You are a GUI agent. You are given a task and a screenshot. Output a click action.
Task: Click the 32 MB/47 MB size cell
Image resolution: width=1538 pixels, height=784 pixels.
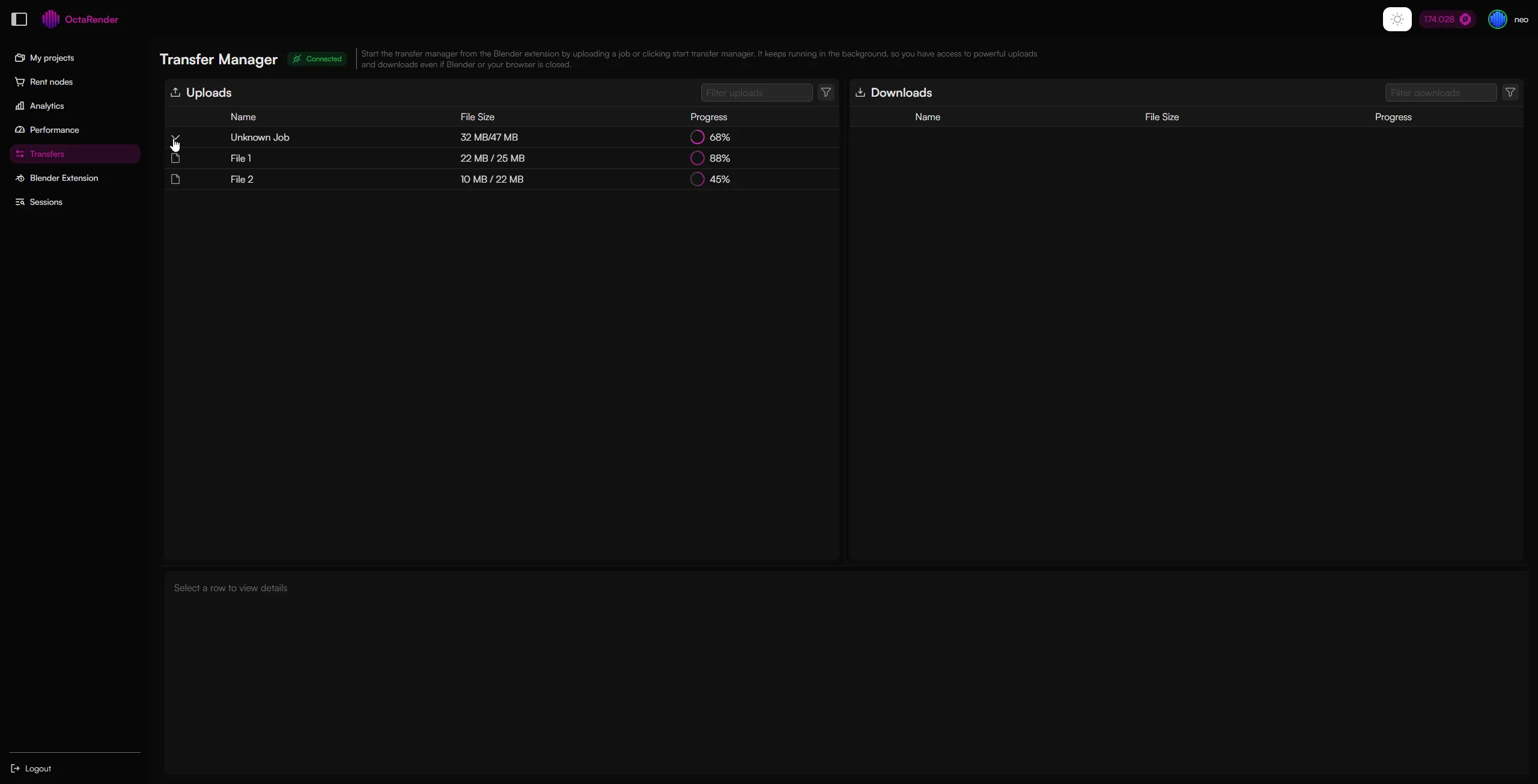click(x=489, y=137)
